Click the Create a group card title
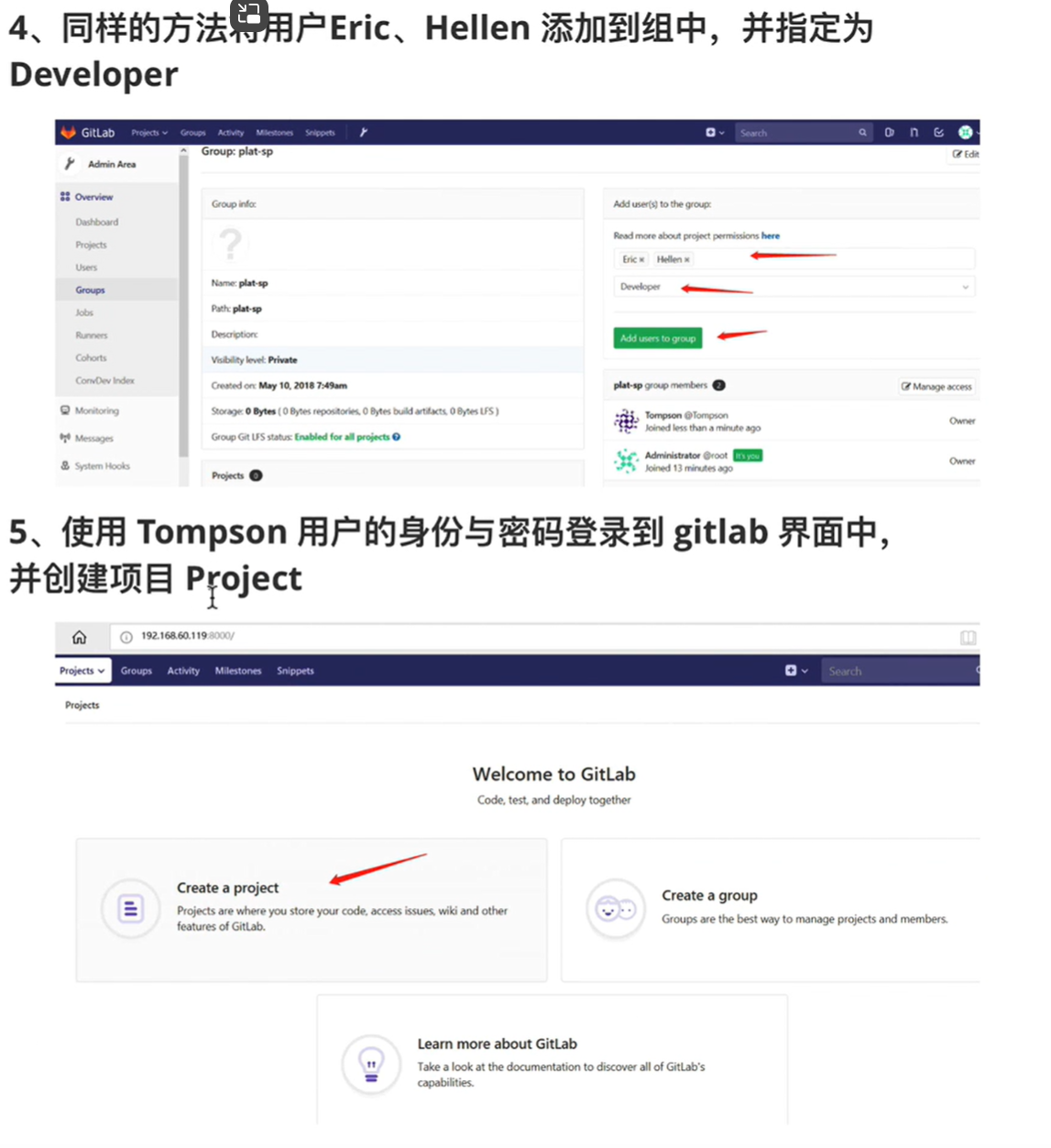 [709, 895]
